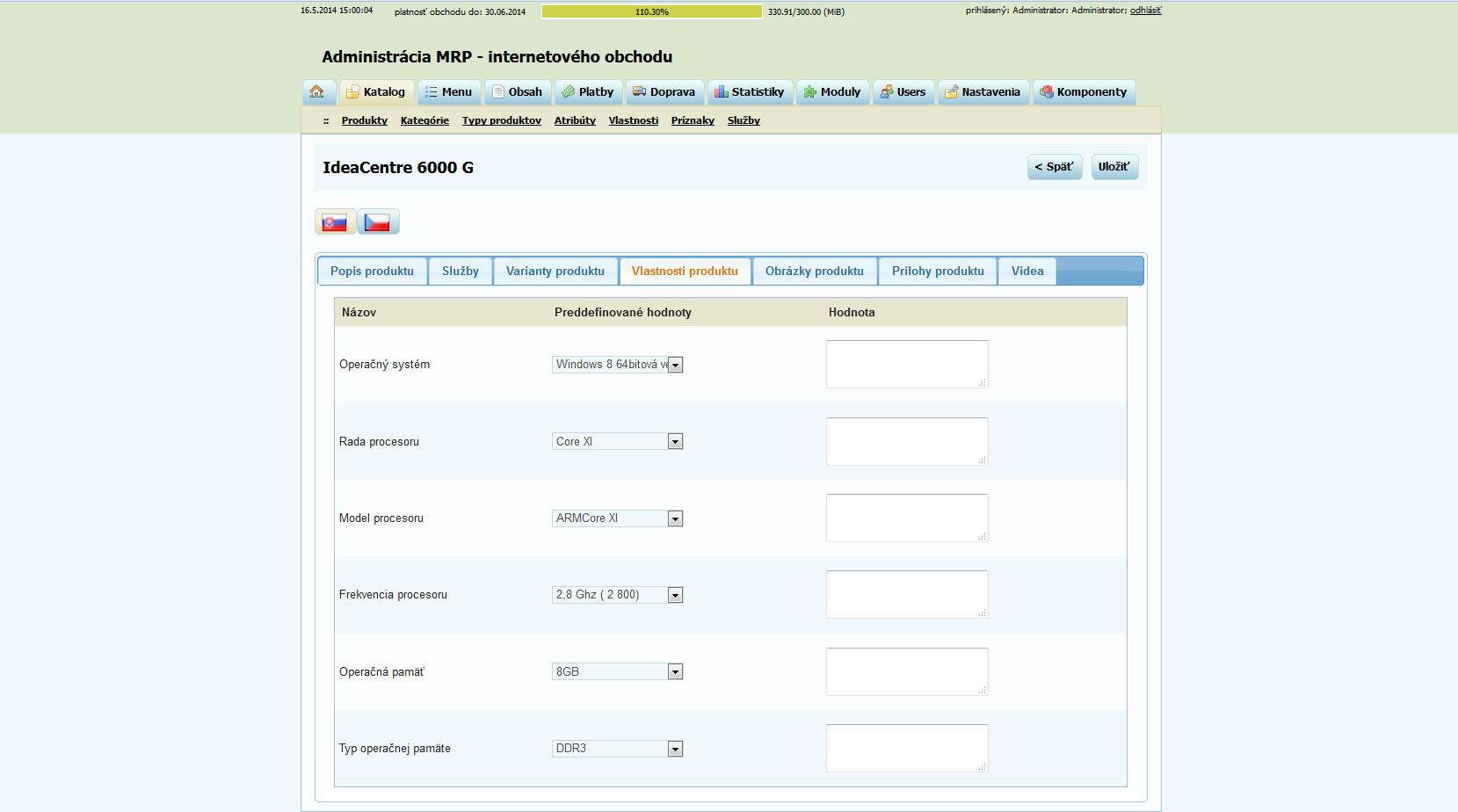Go to Atribúty submenu link

pyautogui.click(x=575, y=120)
